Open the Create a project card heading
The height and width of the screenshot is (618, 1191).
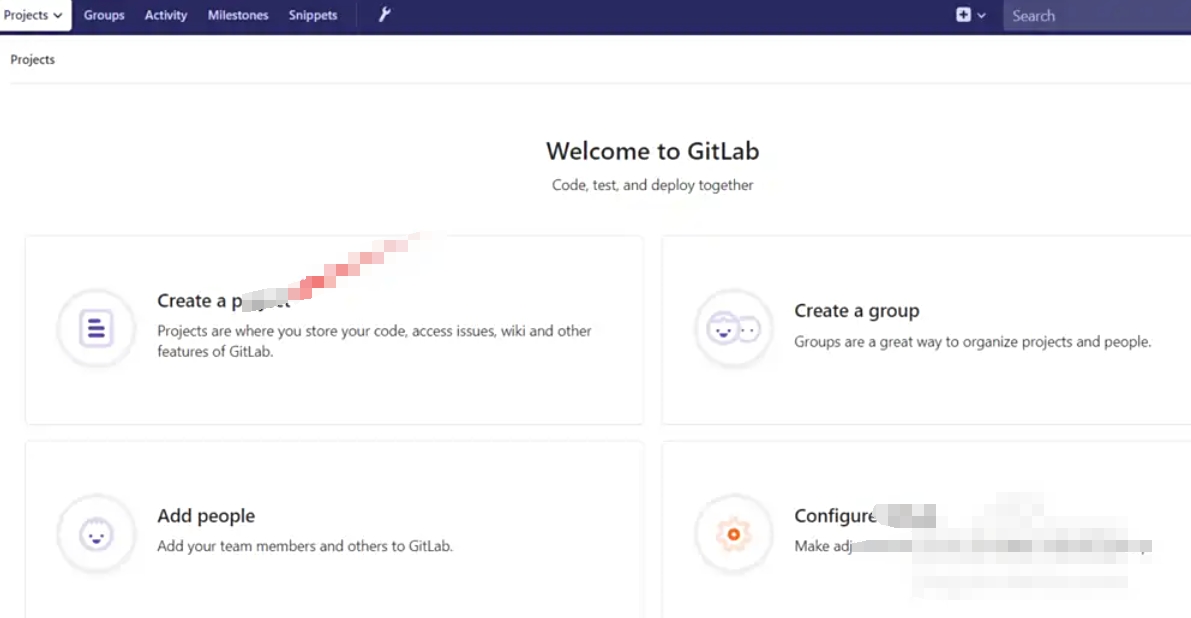click(x=223, y=301)
